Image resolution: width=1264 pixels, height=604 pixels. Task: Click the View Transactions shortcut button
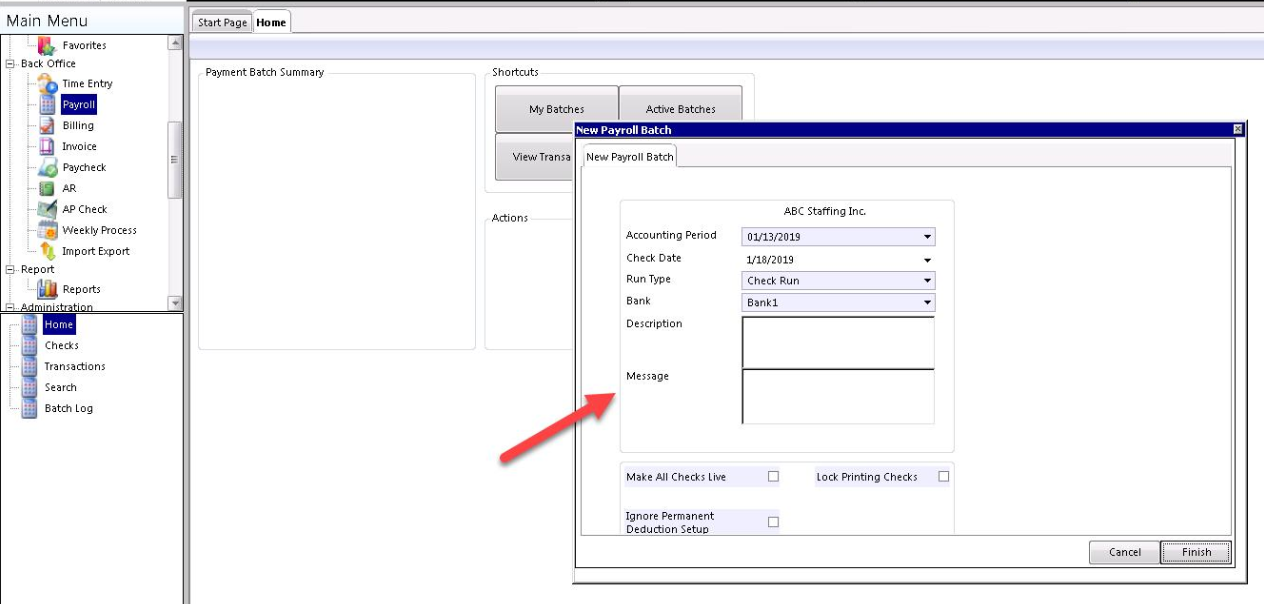pyautogui.click(x=535, y=157)
